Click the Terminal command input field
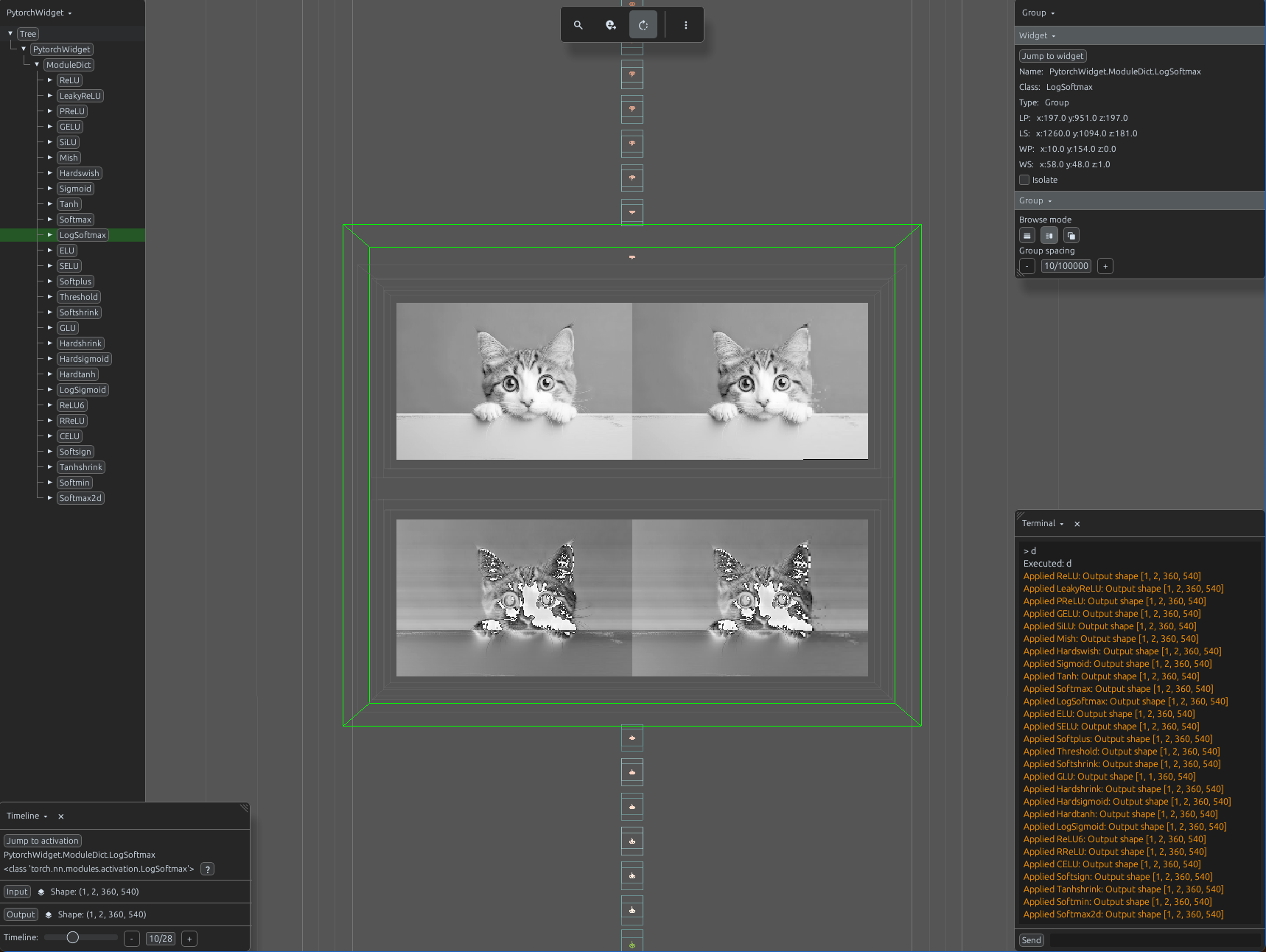 pos(1154,940)
